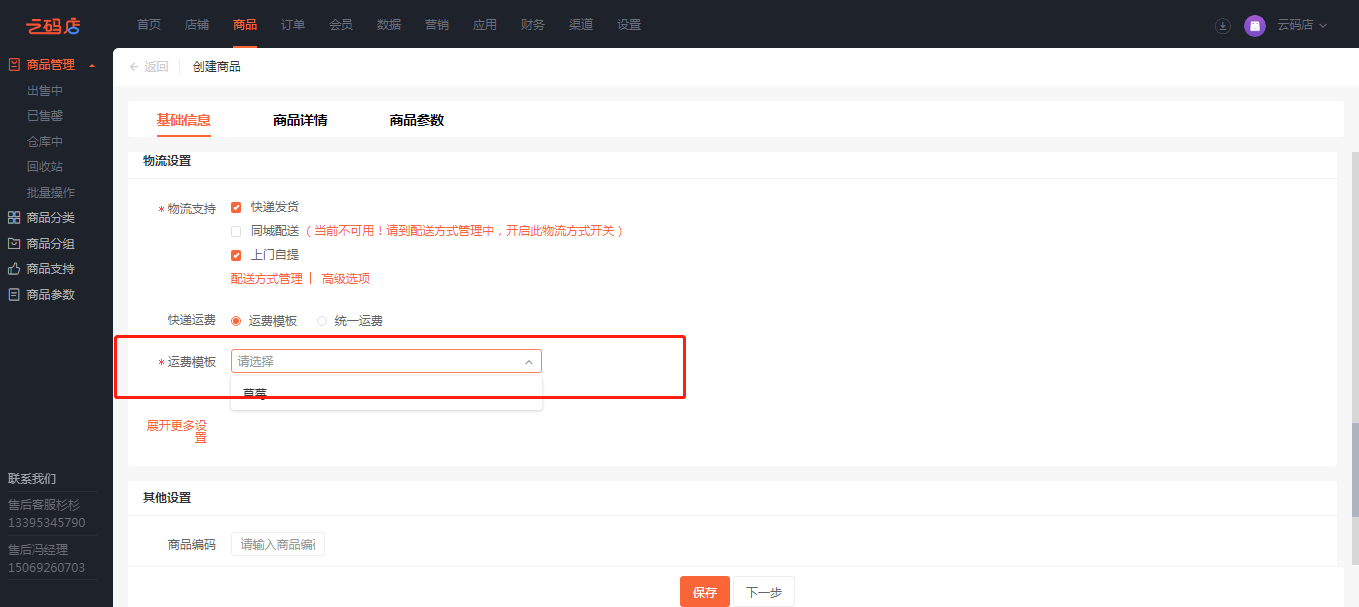Image resolution: width=1359 pixels, height=607 pixels.
Task: Click the back arrow beside 返回
Action: point(134,67)
